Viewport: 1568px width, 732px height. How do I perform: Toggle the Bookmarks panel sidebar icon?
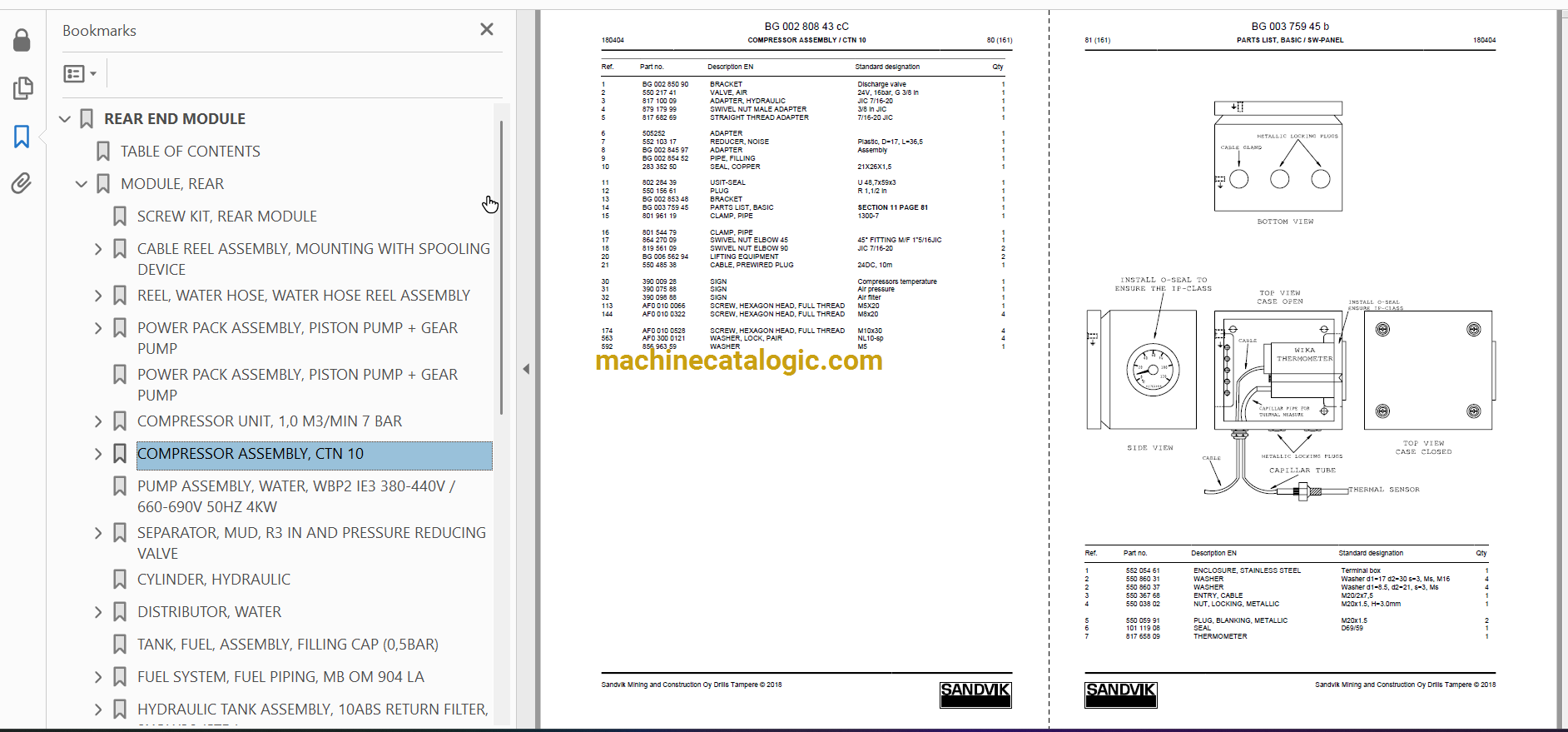tap(22, 137)
